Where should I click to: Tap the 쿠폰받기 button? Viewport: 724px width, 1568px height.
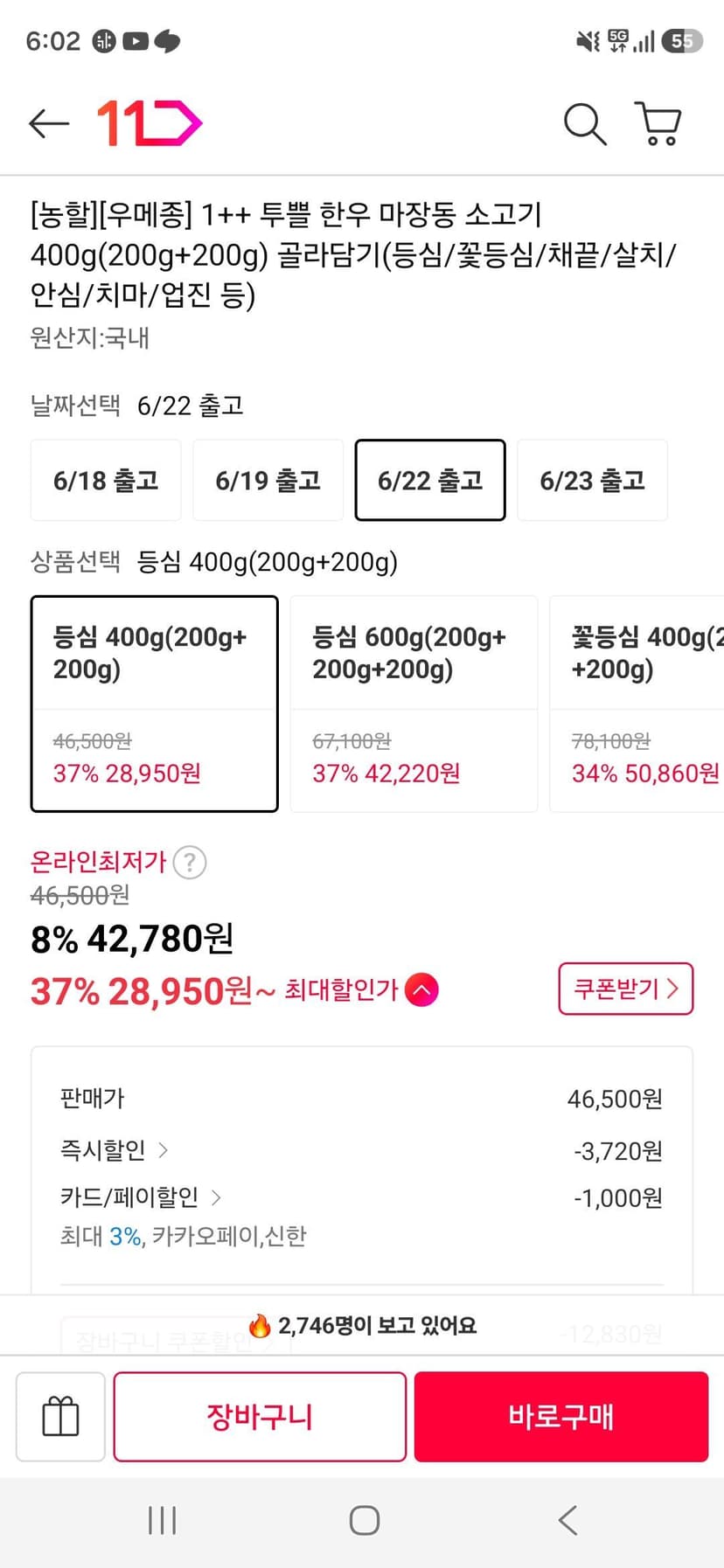[626, 989]
